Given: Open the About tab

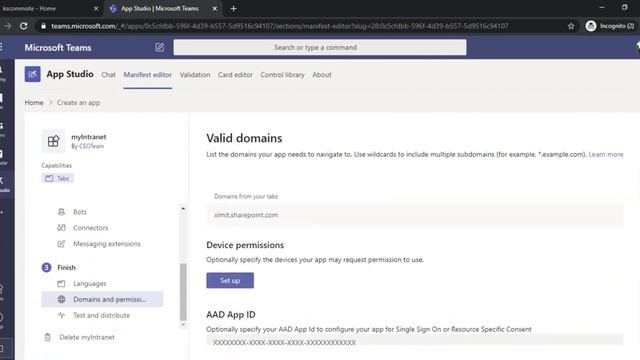Looking at the screenshot, I should [x=322, y=75].
